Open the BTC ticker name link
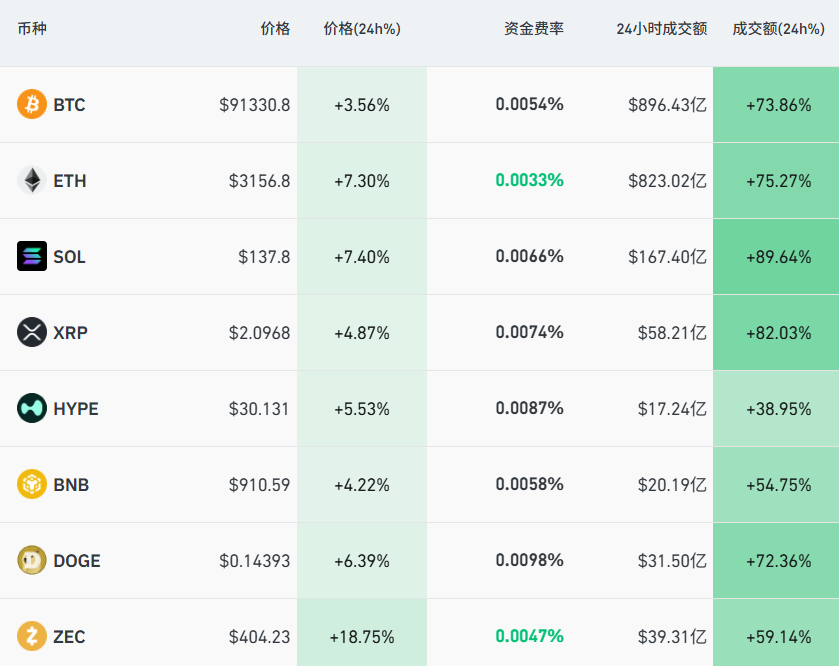 tap(69, 105)
